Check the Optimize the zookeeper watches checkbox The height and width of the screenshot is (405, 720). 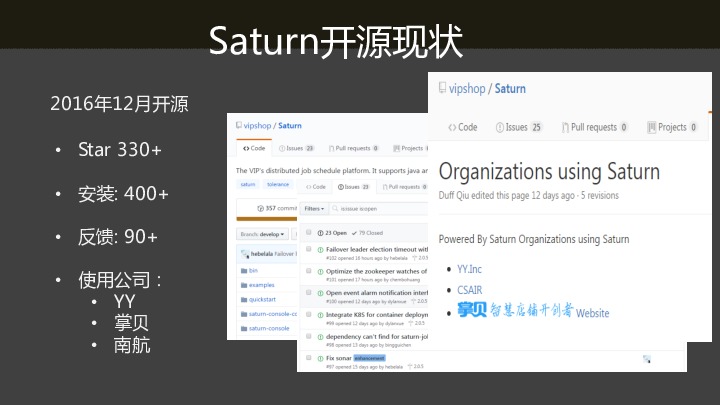pos(309,271)
